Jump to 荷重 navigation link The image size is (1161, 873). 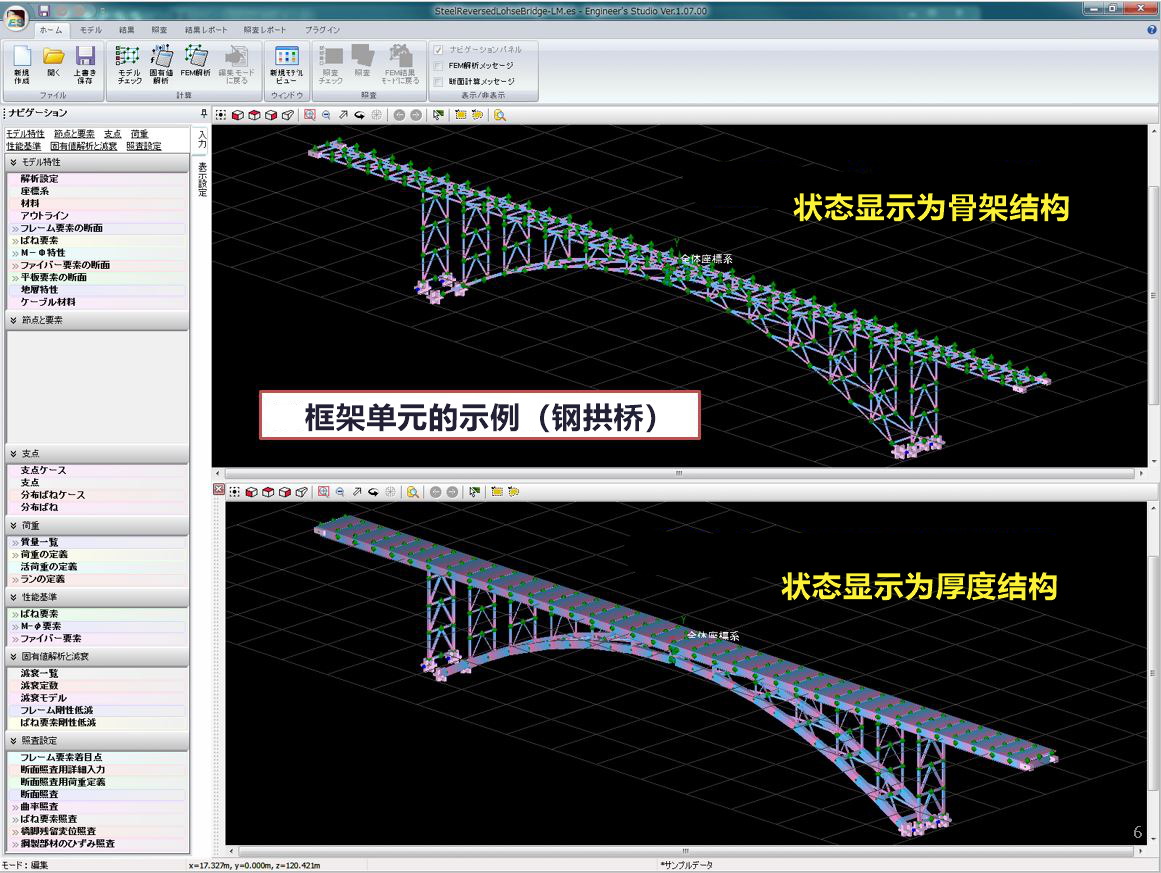coord(139,134)
